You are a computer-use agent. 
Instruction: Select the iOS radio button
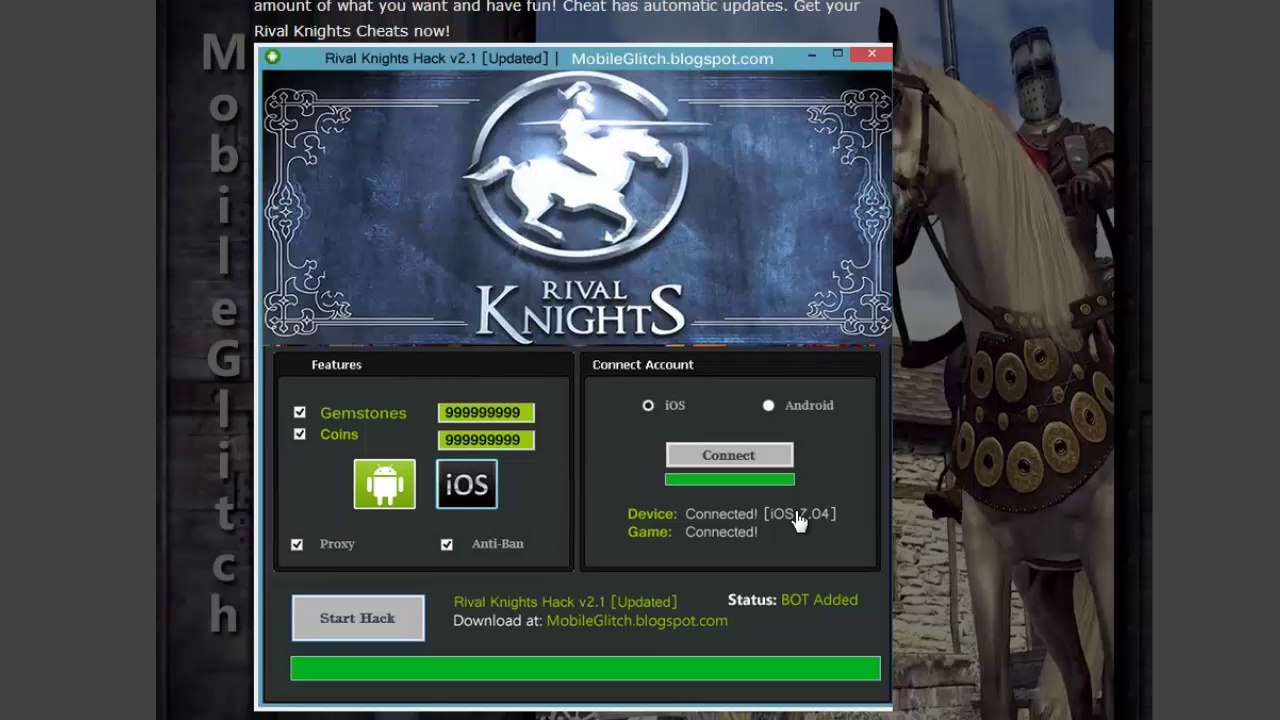point(648,405)
